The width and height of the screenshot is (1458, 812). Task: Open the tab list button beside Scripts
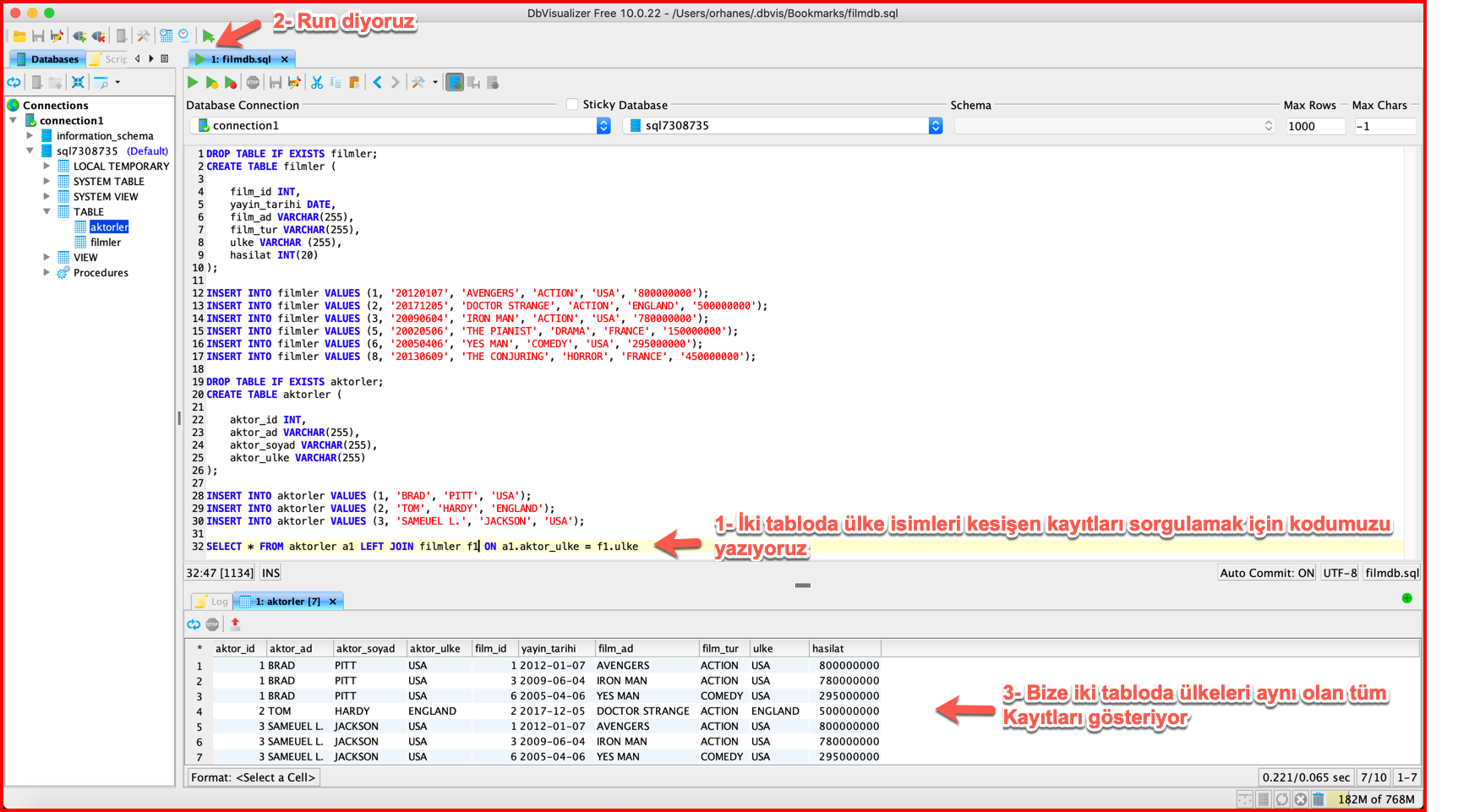click(x=165, y=59)
